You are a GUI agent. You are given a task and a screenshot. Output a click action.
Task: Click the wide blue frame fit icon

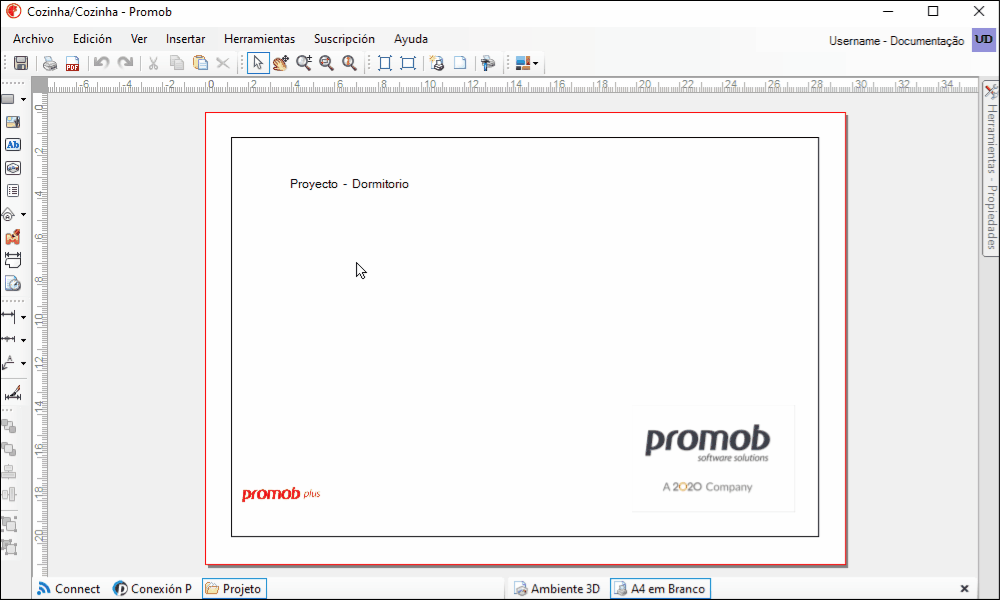tap(408, 63)
